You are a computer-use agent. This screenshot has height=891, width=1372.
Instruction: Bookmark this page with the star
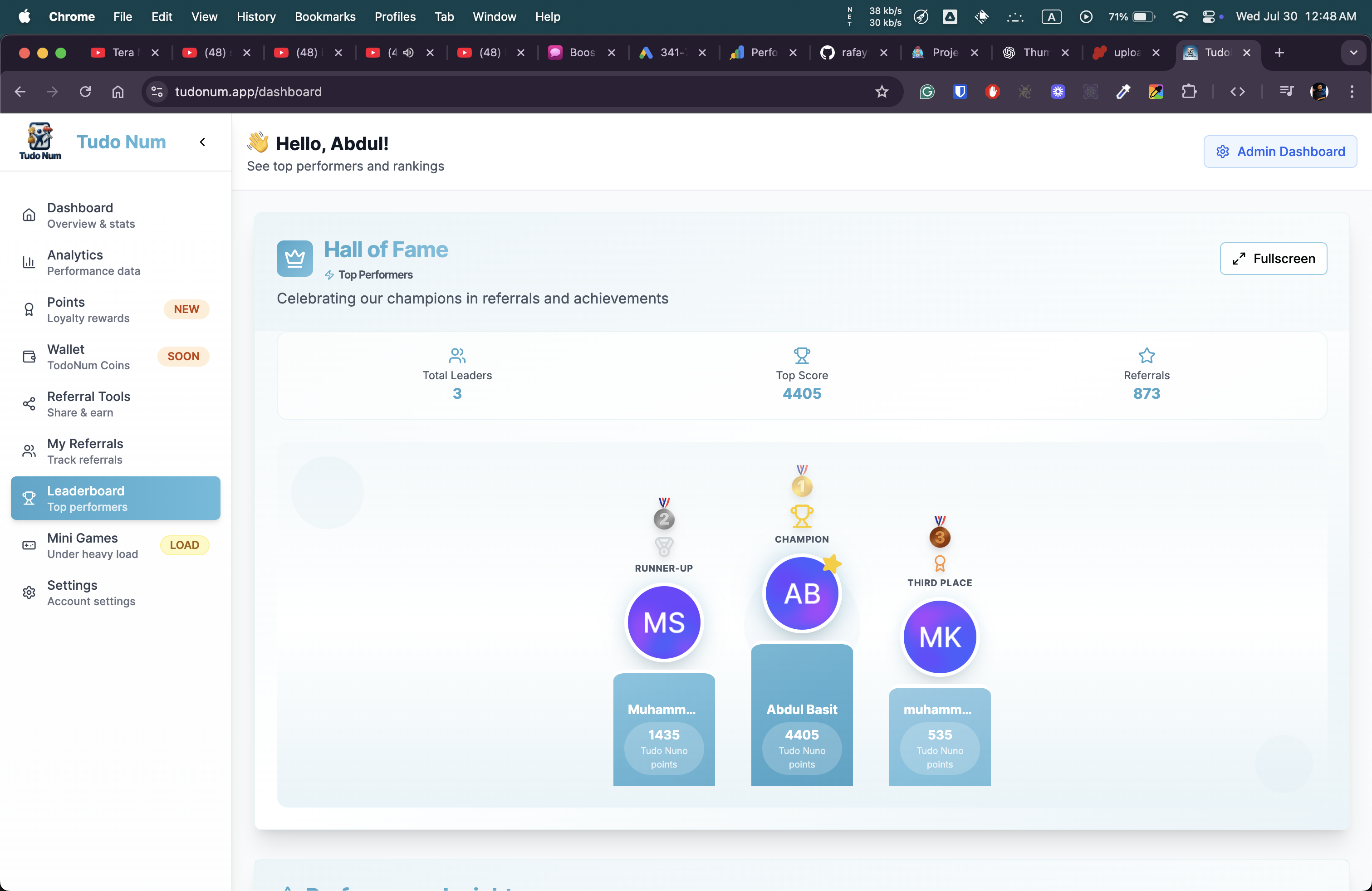click(882, 92)
